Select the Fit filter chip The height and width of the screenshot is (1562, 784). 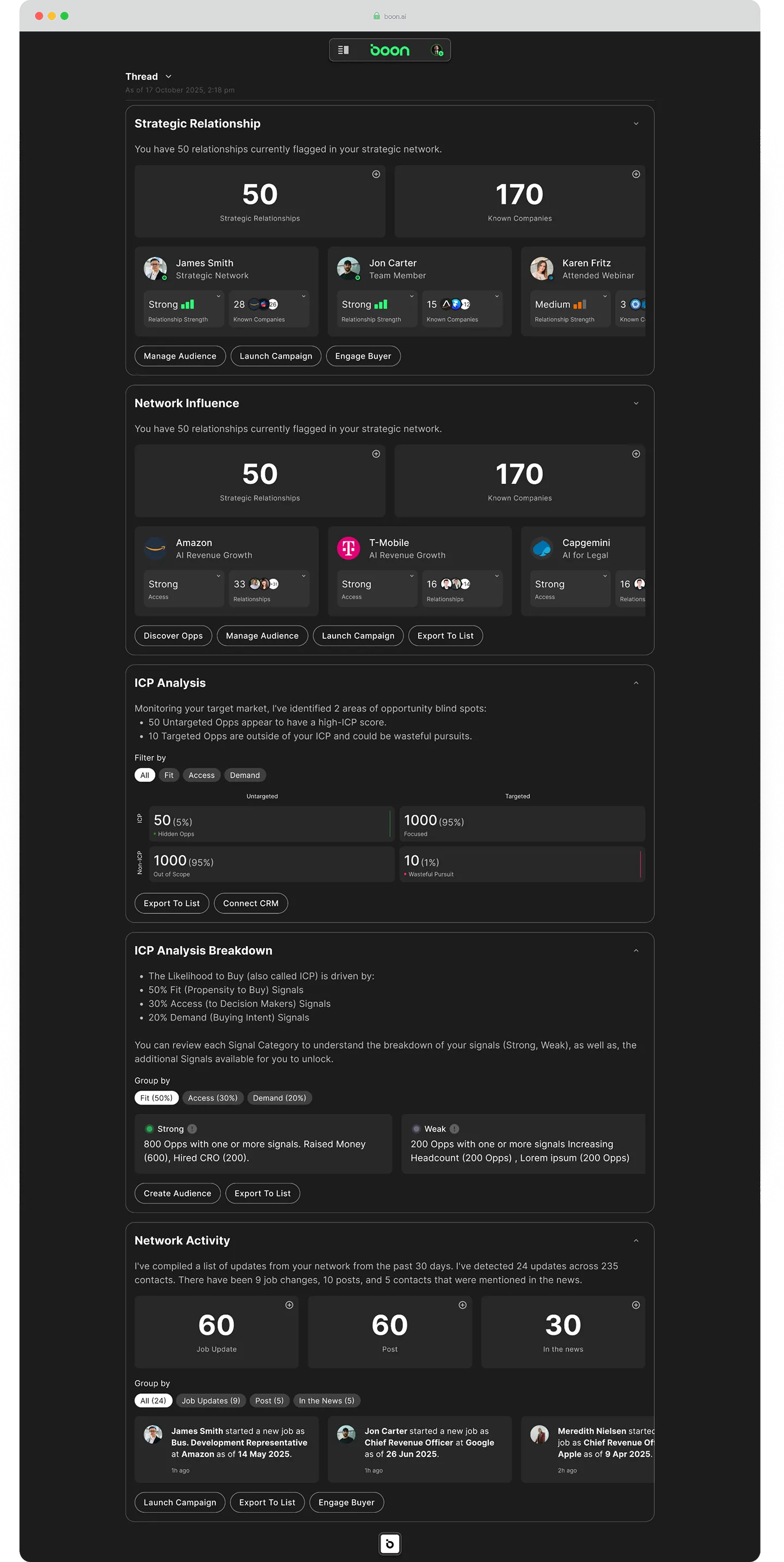169,775
